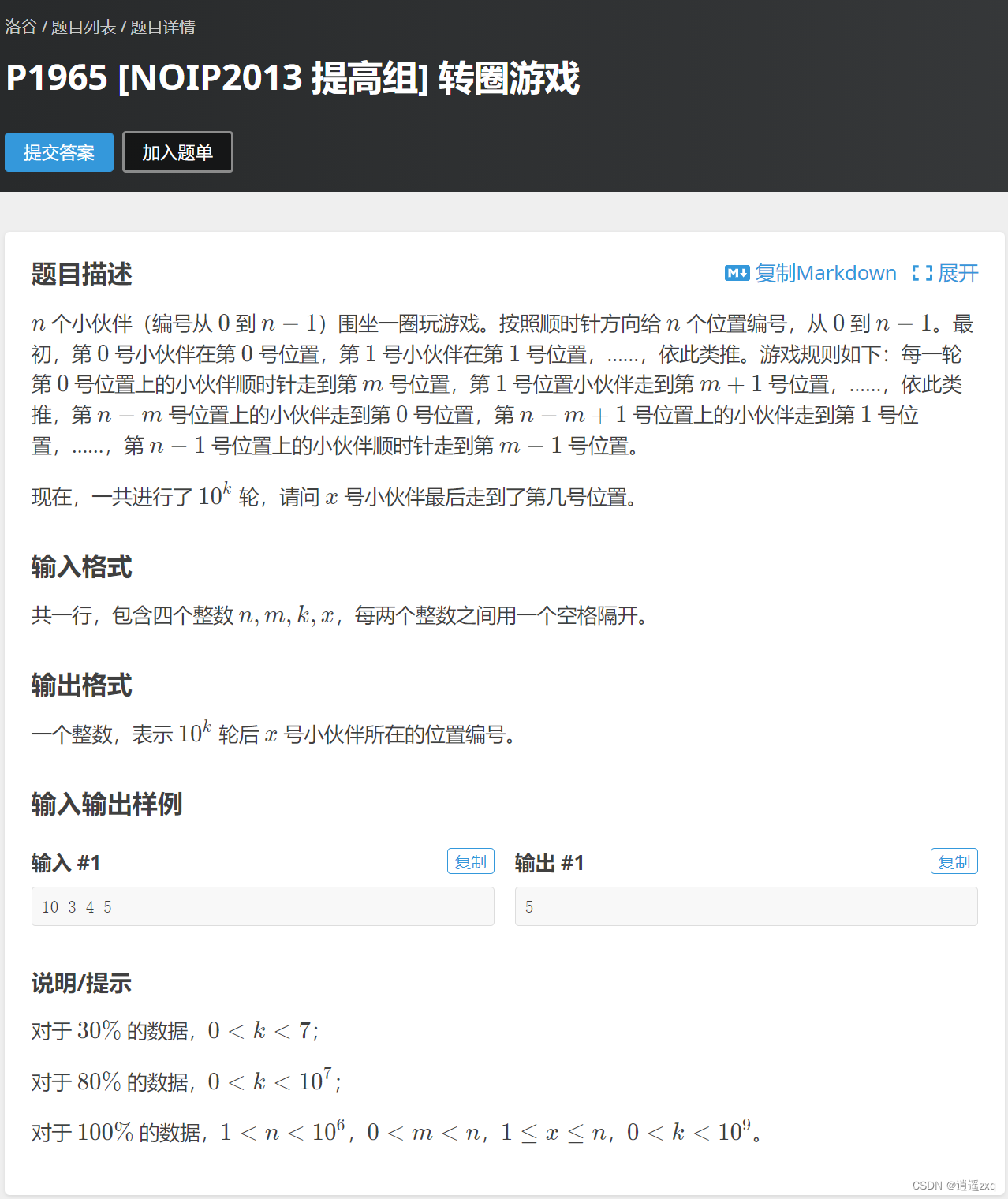This screenshot has height=1199, width=1008.
Task: Click the problem title P1965 转圈游戏
Action: pos(291,79)
